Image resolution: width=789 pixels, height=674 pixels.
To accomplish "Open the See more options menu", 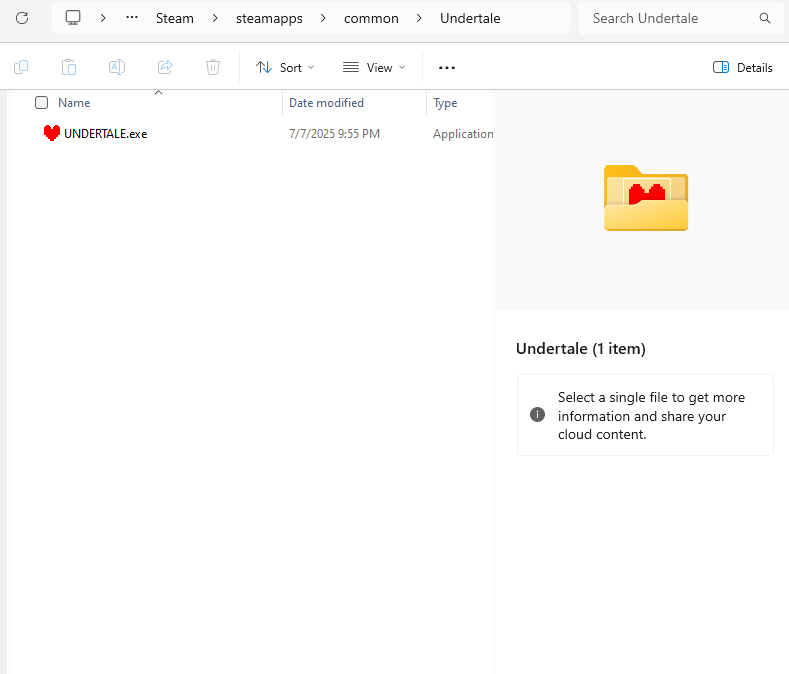I will click(447, 67).
